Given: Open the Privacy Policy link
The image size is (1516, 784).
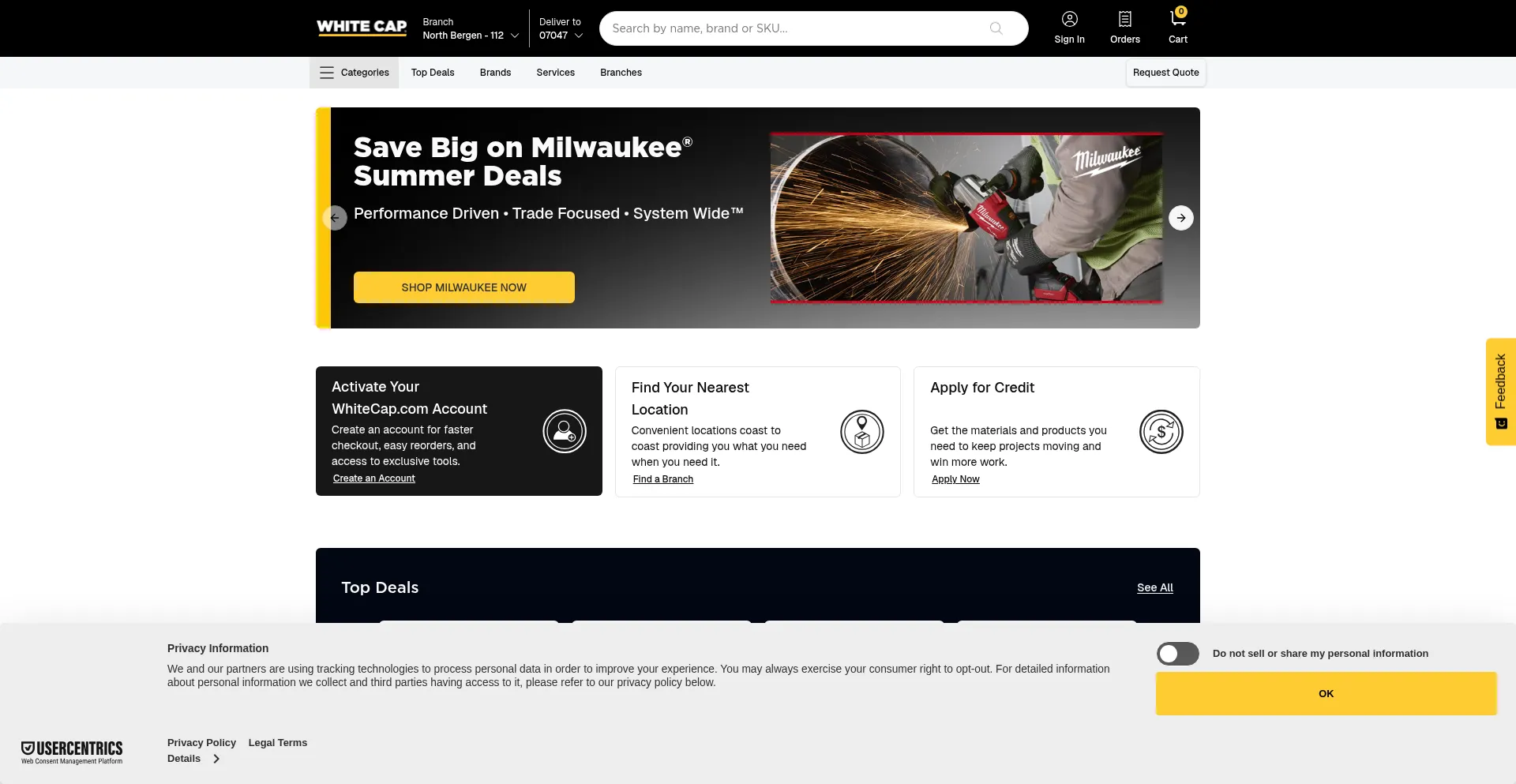Looking at the screenshot, I should tap(201, 743).
